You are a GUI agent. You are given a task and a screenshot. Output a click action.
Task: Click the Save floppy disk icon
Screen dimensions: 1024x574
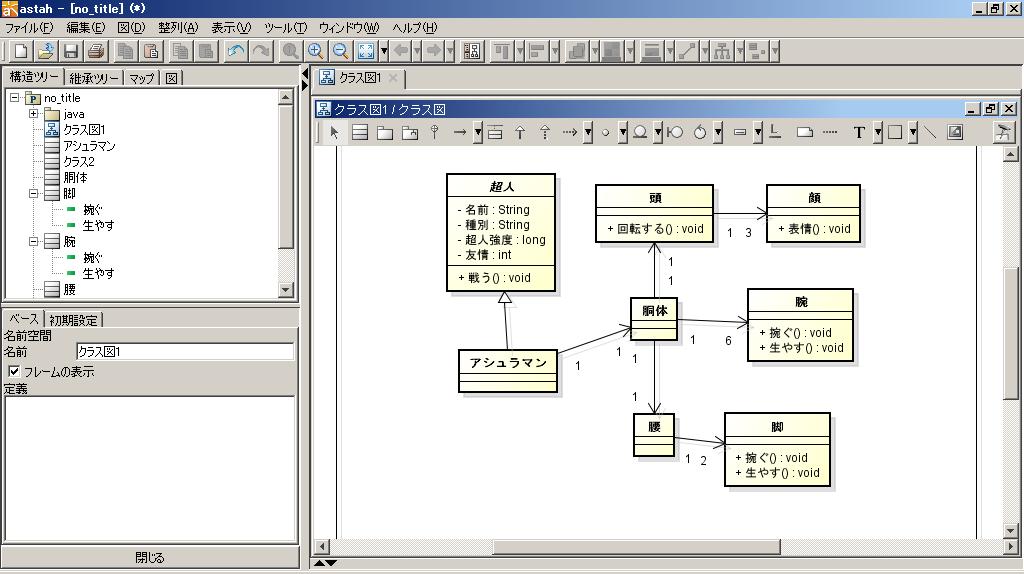[71, 51]
